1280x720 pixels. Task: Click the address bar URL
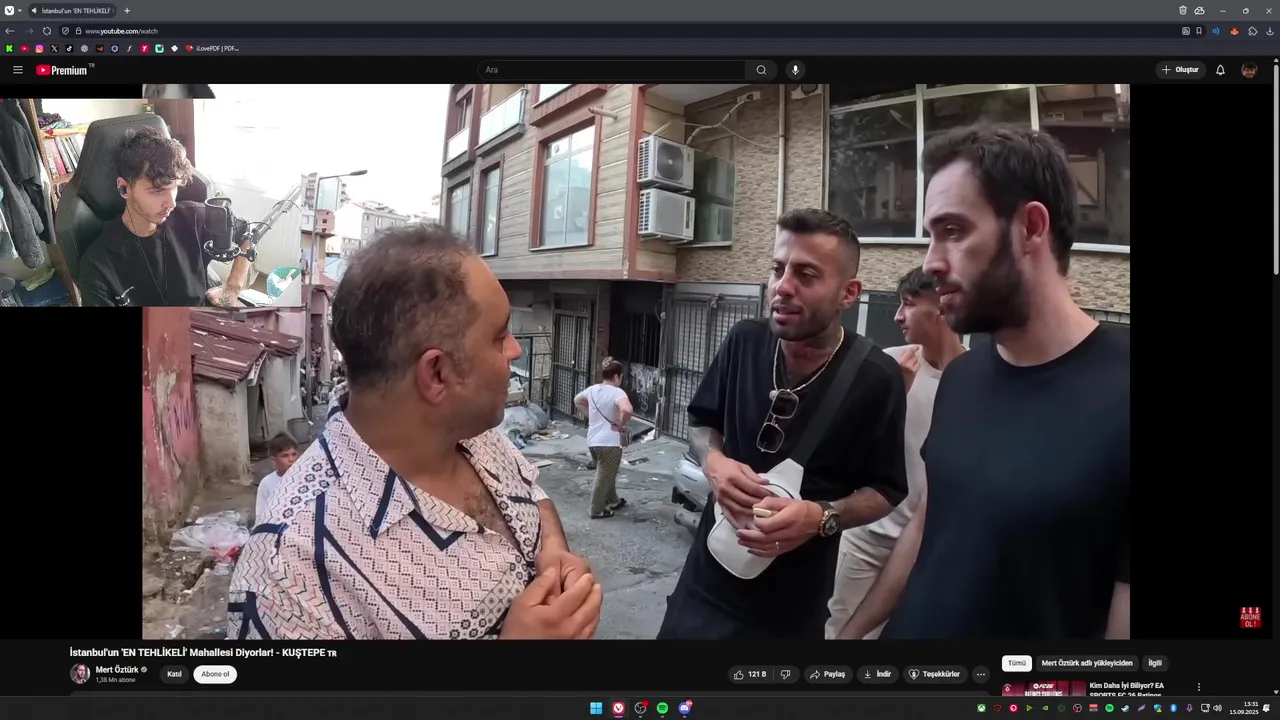[x=122, y=31]
